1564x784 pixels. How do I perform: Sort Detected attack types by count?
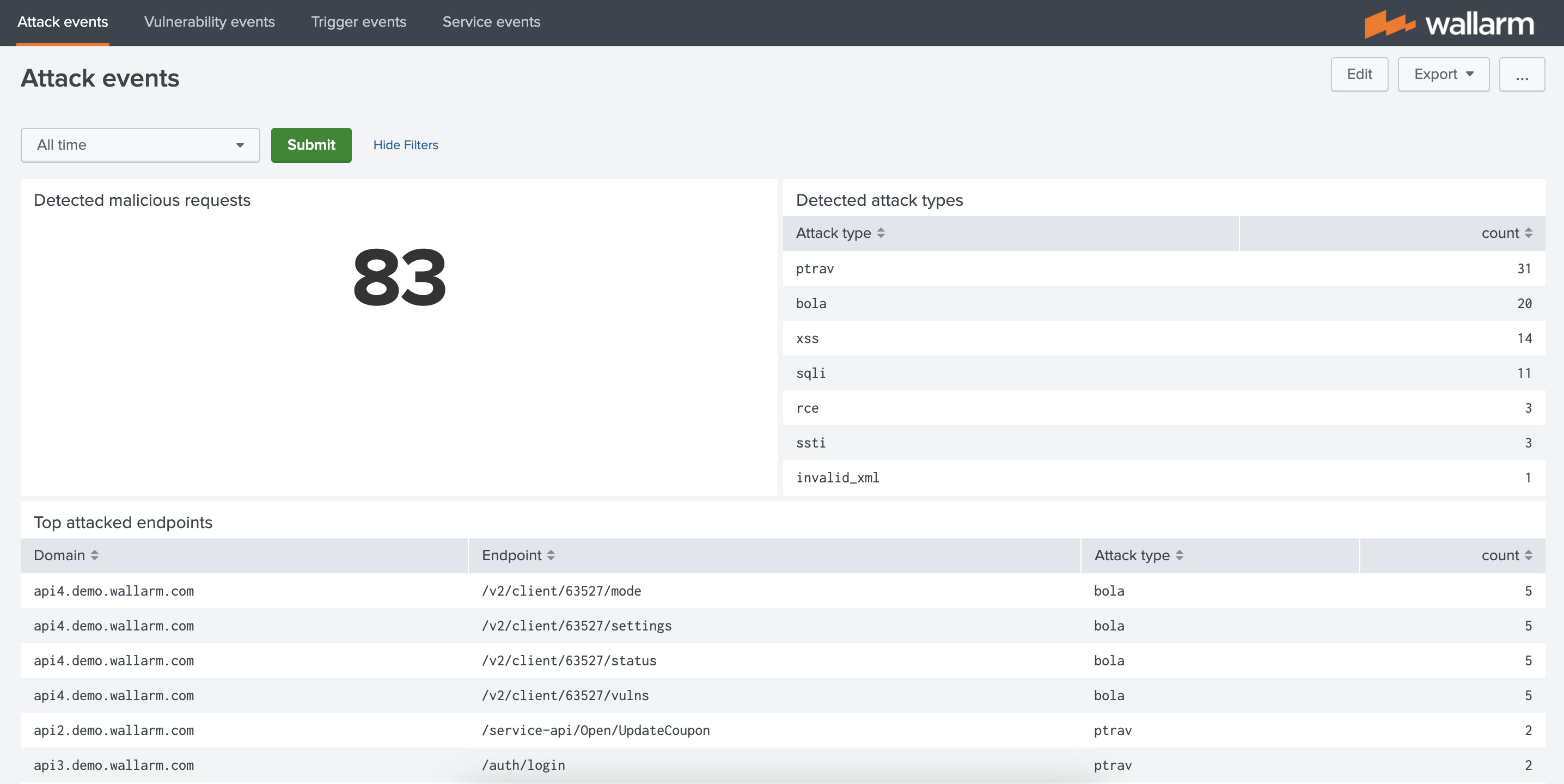tap(1506, 233)
